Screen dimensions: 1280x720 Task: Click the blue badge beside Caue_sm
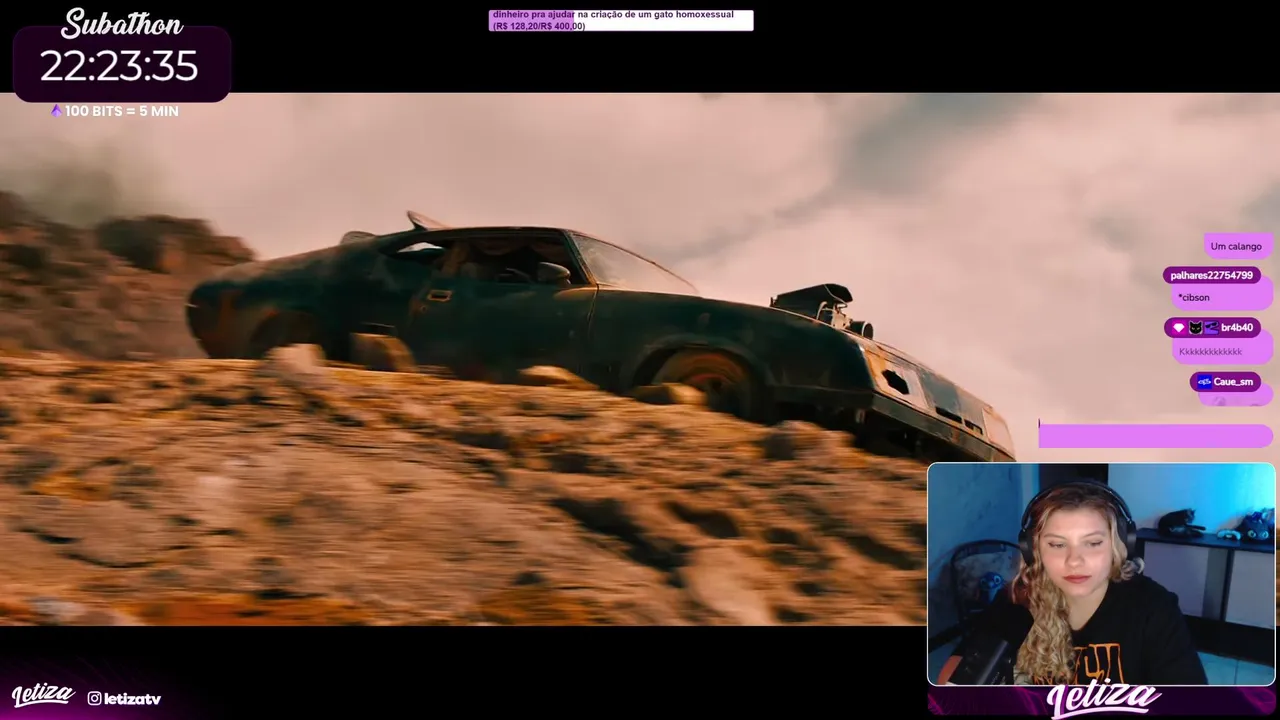tap(1204, 382)
